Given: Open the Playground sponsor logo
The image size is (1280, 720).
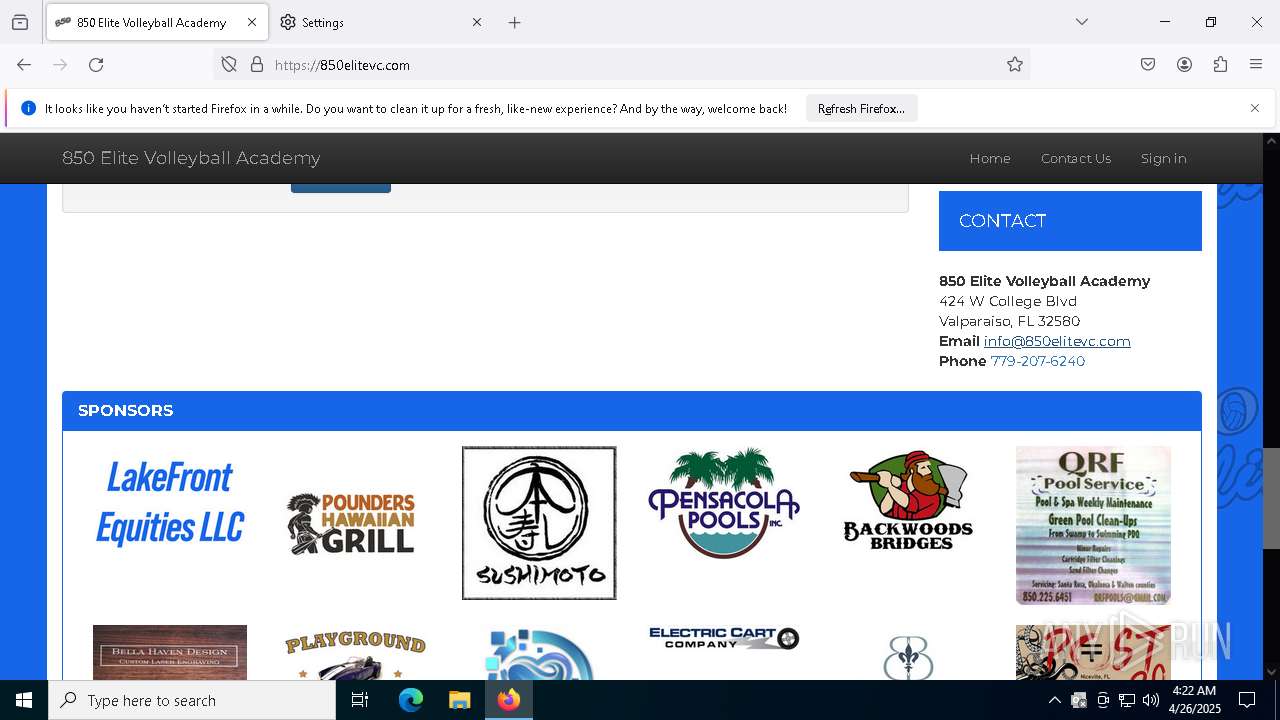Looking at the screenshot, I should [x=355, y=655].
